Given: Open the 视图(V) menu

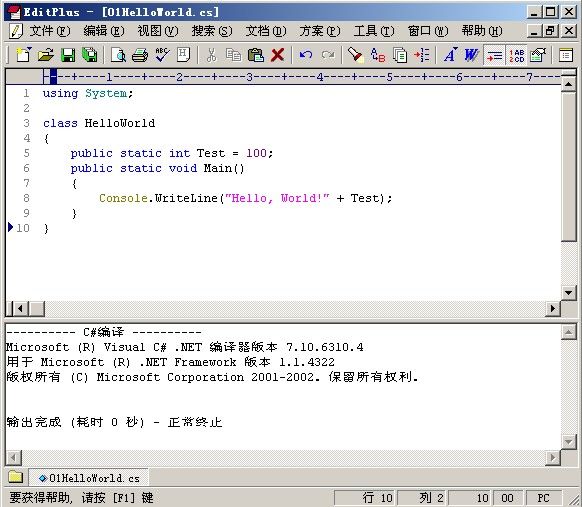Looking at the screenshot, I should tap(158, 31).
